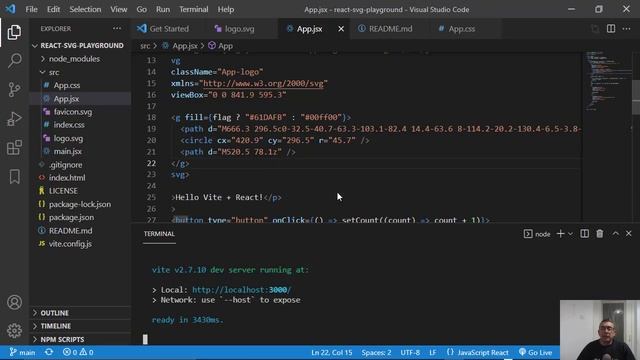Open the Manage gear icon

pos(14,330)
